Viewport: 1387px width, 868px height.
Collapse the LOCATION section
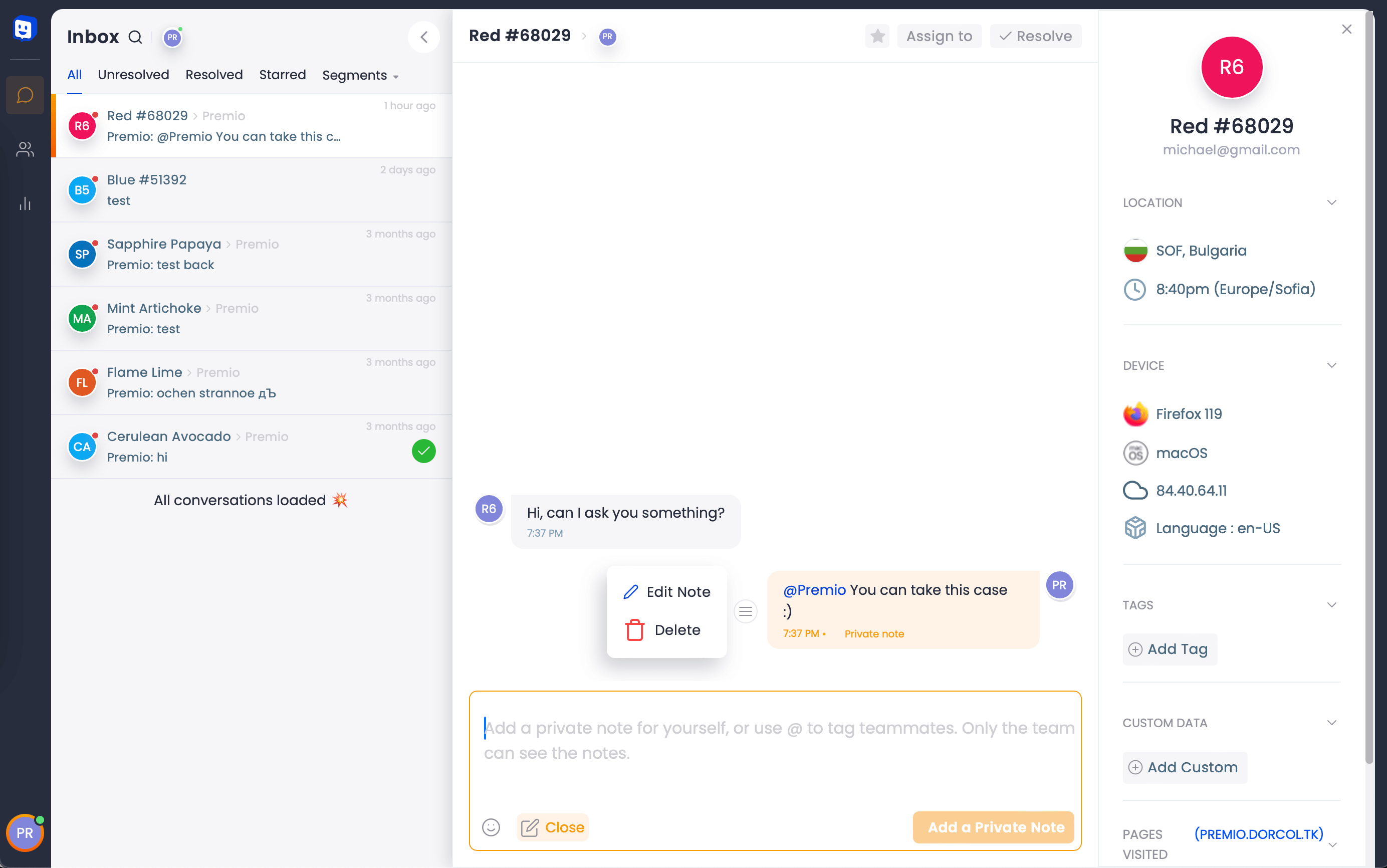tap(1331, 202)
